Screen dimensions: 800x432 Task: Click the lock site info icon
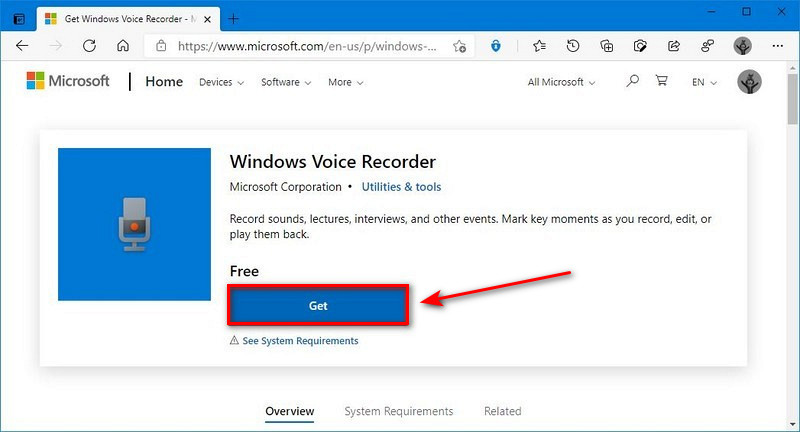161,46
